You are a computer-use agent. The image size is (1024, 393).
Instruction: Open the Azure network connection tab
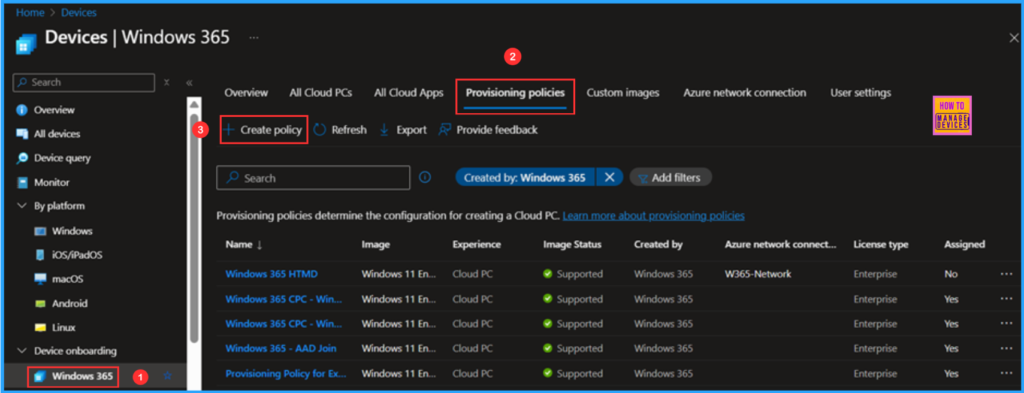click(x=744, y=93)
